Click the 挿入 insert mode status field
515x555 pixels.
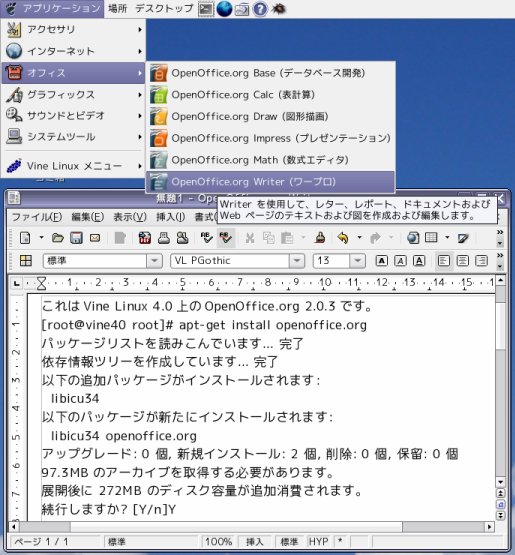point(254,542)
